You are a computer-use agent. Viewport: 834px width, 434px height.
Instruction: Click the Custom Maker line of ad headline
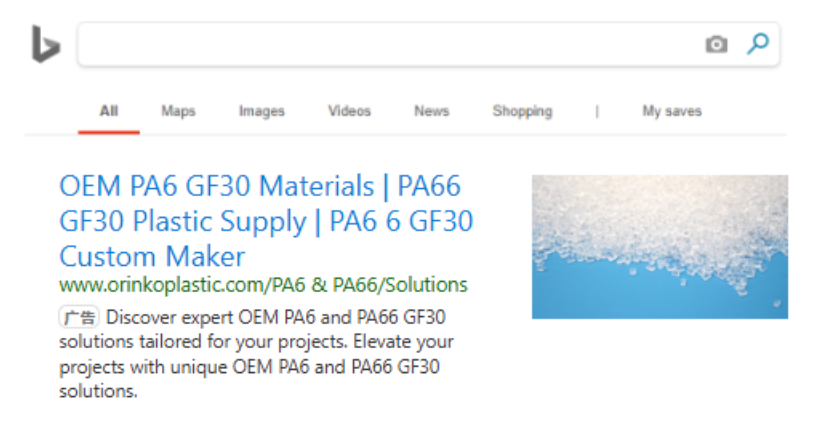point(152,256)
